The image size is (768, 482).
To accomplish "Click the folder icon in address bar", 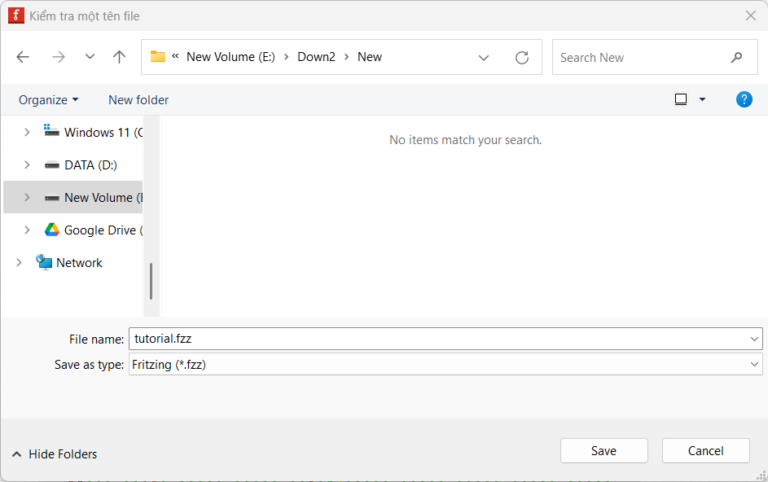I will point(157,56).
